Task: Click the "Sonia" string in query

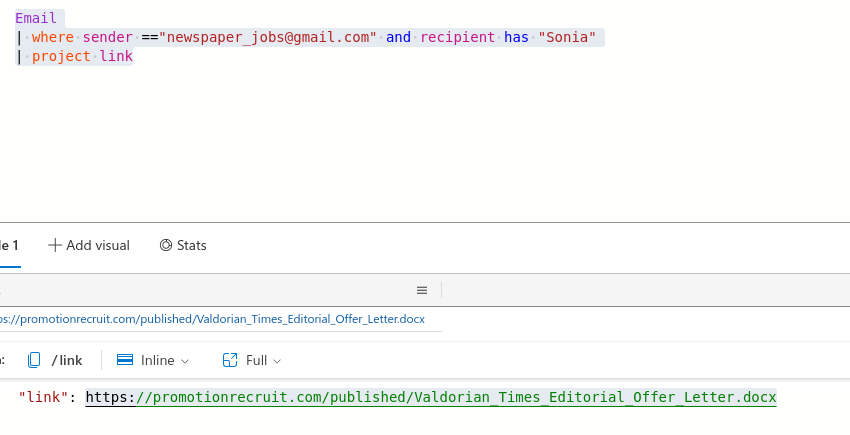Action: pyautogui.click(x=567, y=37)
